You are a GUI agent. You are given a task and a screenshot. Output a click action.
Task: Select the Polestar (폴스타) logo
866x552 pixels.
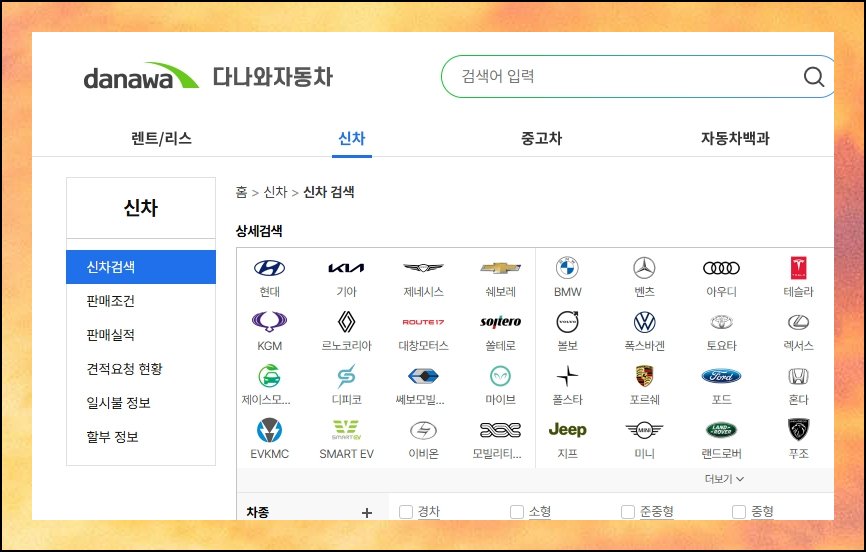567,376
